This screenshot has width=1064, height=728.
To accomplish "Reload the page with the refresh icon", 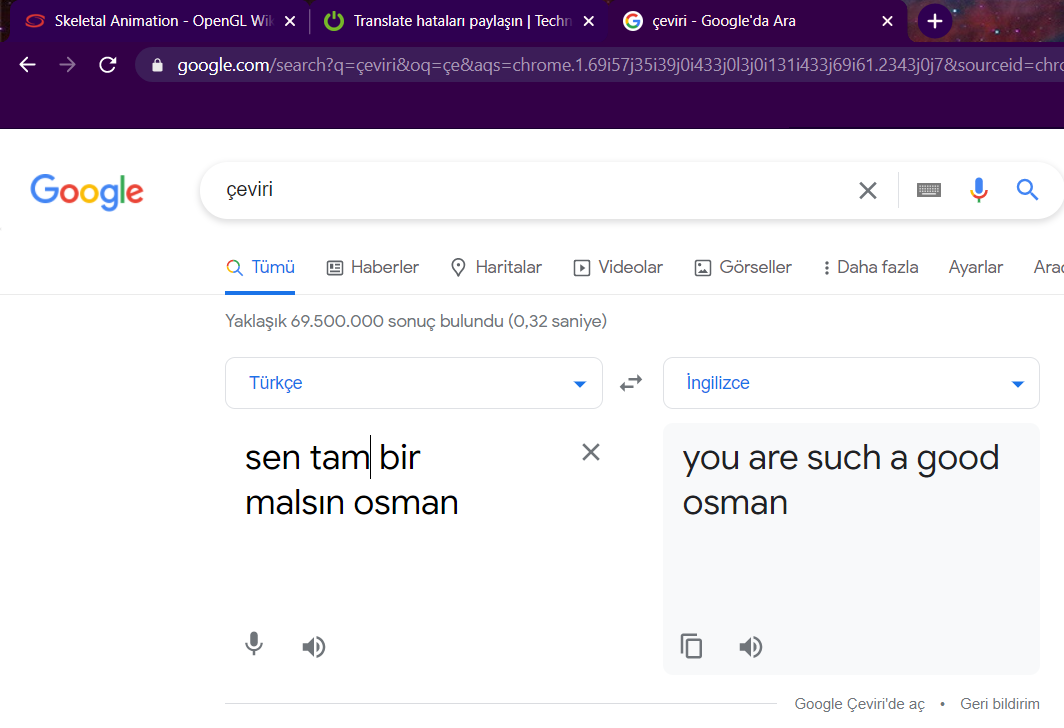I will tap(108, 65).
